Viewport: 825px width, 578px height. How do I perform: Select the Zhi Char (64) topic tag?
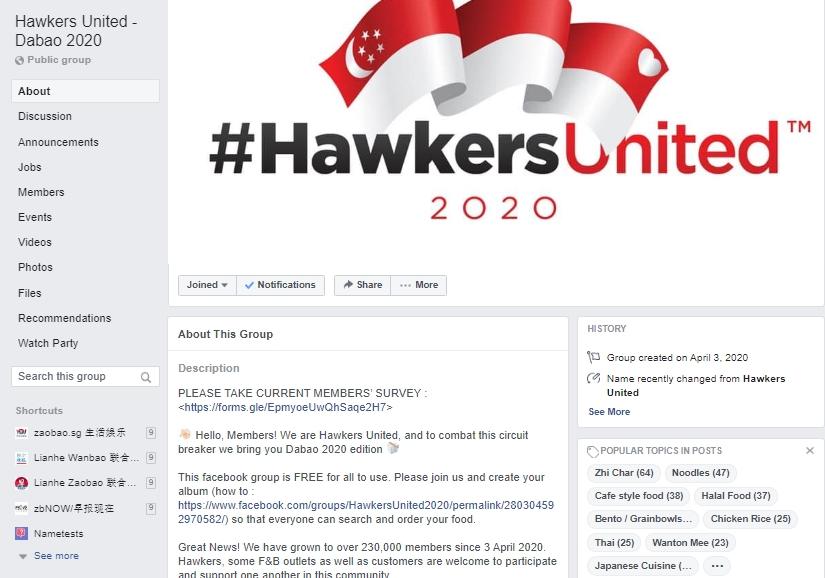coord(623,473)
